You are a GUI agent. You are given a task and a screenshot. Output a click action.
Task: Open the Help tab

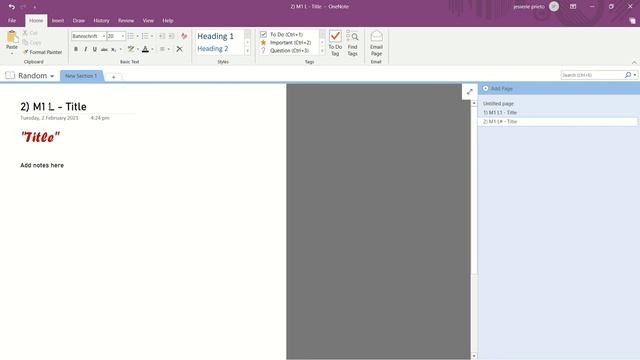tap(168, 20)
